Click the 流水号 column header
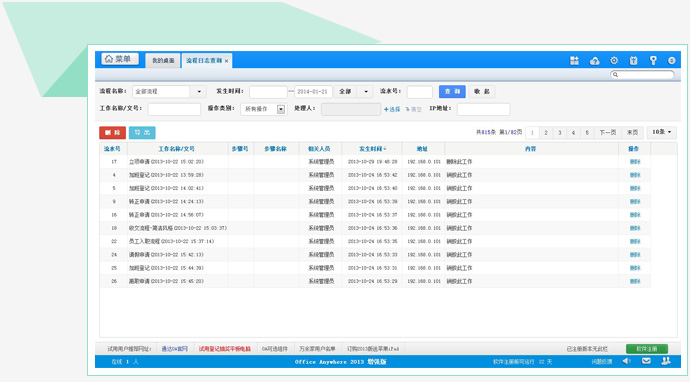This screenshot has height=382, width=690. tap(112, 149)
